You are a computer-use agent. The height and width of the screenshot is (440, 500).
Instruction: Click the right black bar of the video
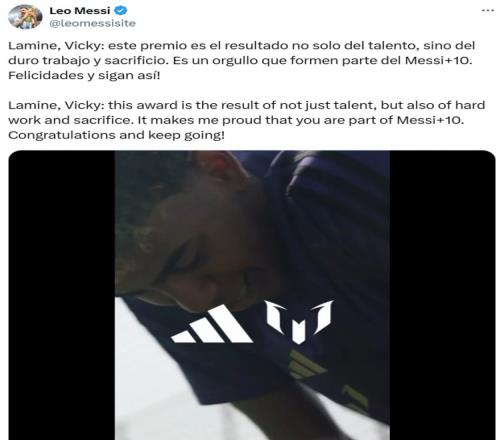pyautogui.click(x=442, y=295)
